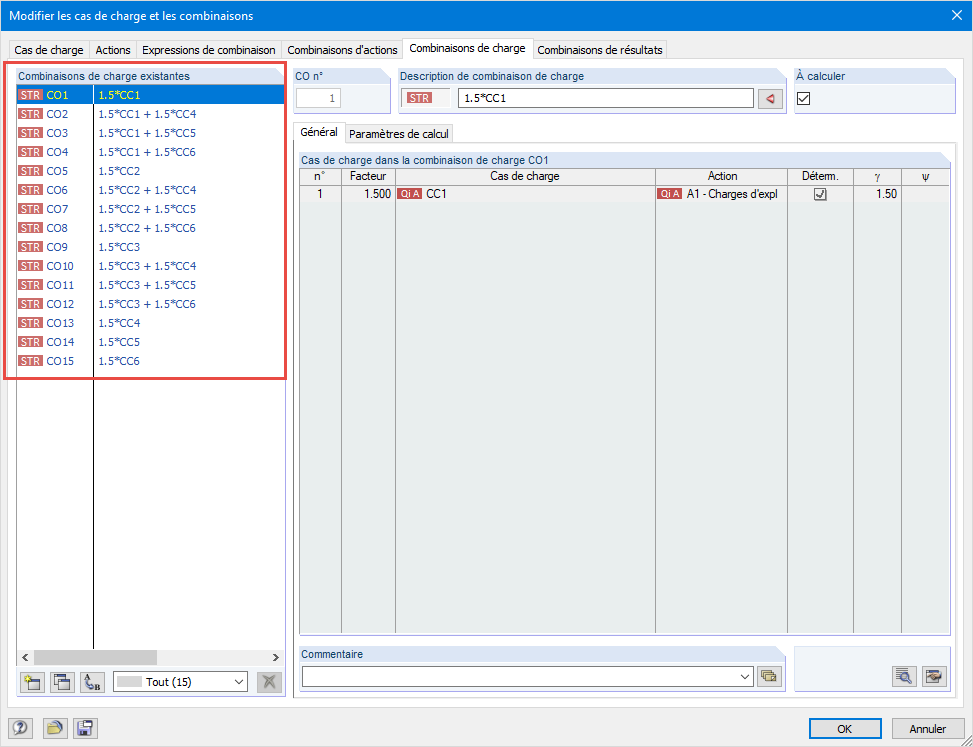
Task: Select combination CO12 row
Action: coord(151,304)
